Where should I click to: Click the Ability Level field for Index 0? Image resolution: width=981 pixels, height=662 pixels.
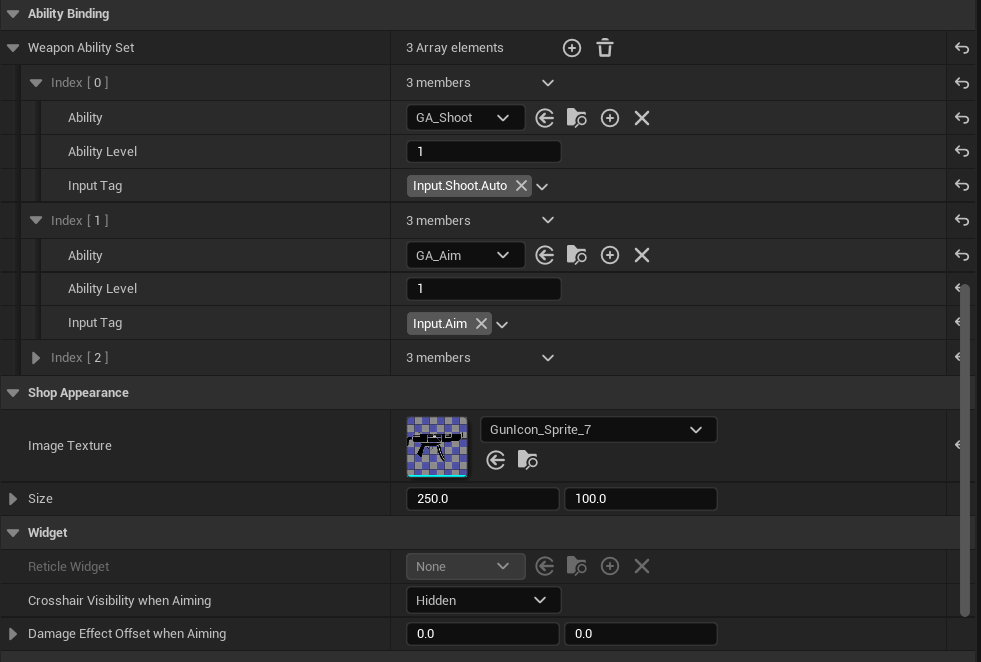pos(483,152)
